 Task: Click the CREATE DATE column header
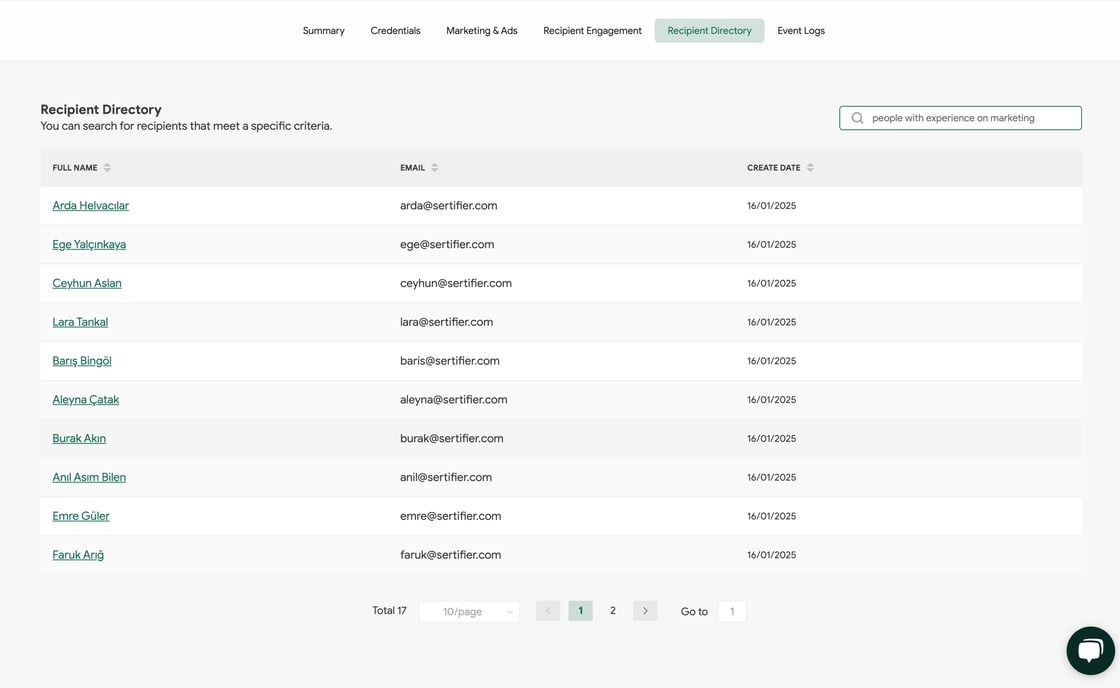pyautogui.click(x=774, y=168)
